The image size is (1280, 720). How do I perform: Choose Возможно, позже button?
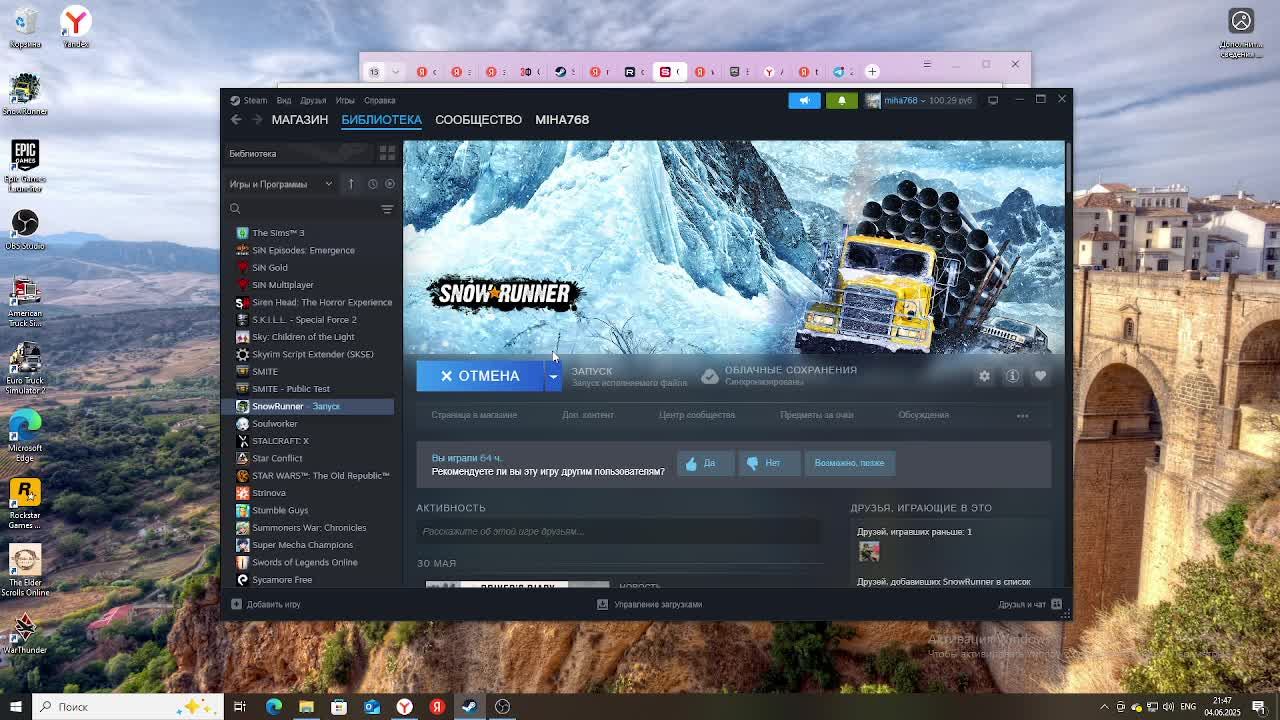pyautogui.click(x=849, y=463)
